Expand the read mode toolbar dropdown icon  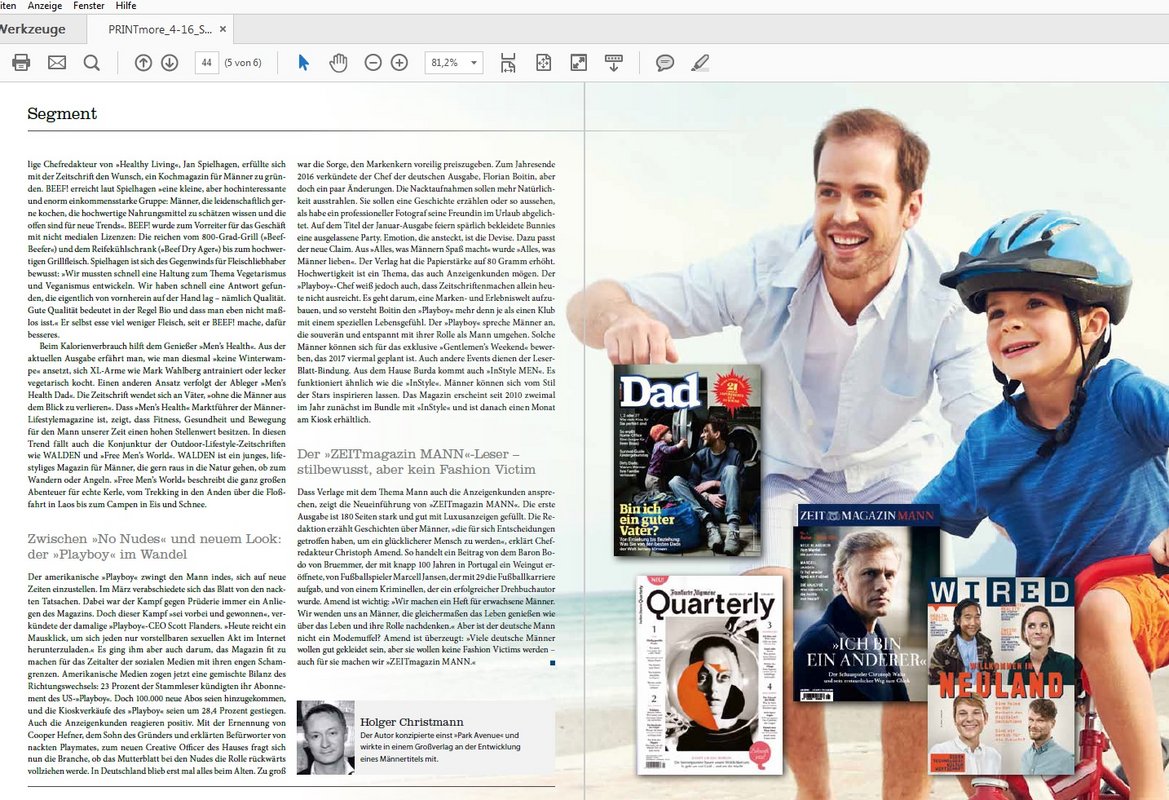click(614, 63)
